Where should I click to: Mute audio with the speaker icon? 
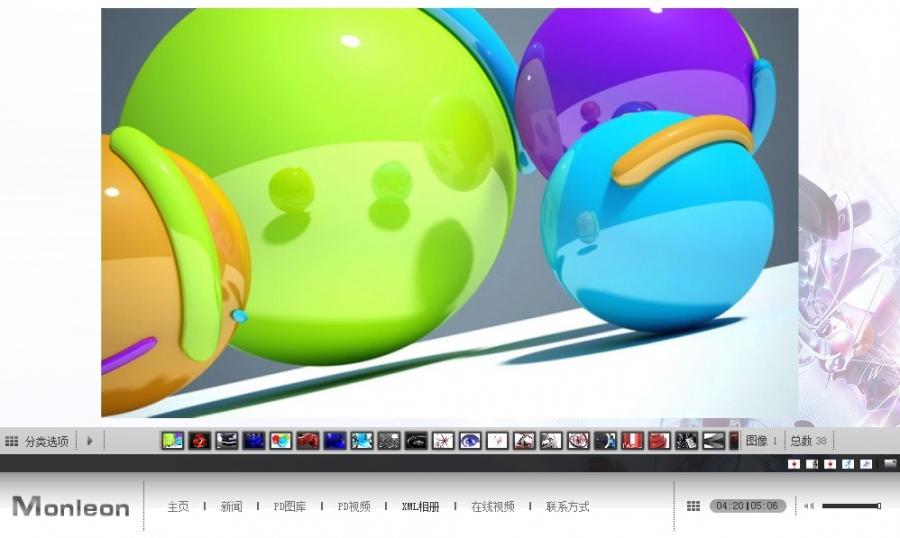809,506
